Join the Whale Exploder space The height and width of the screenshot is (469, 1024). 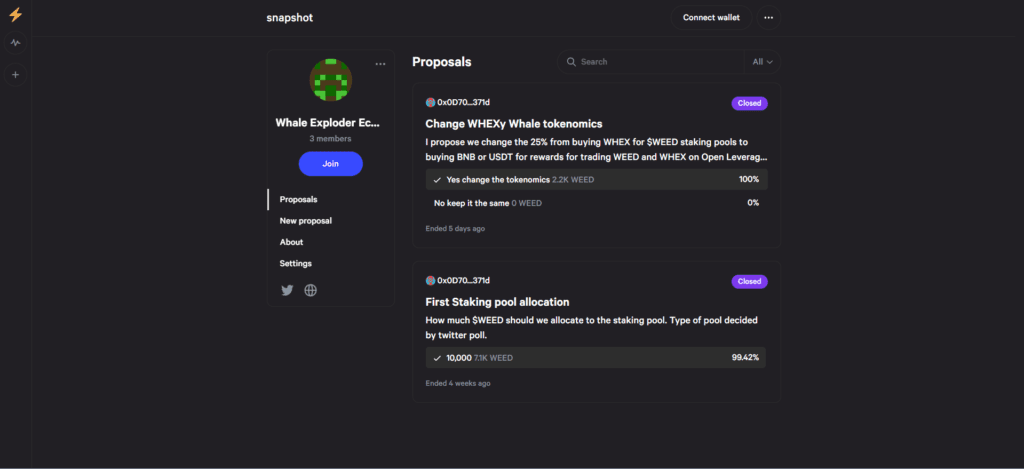pos(330,164)
